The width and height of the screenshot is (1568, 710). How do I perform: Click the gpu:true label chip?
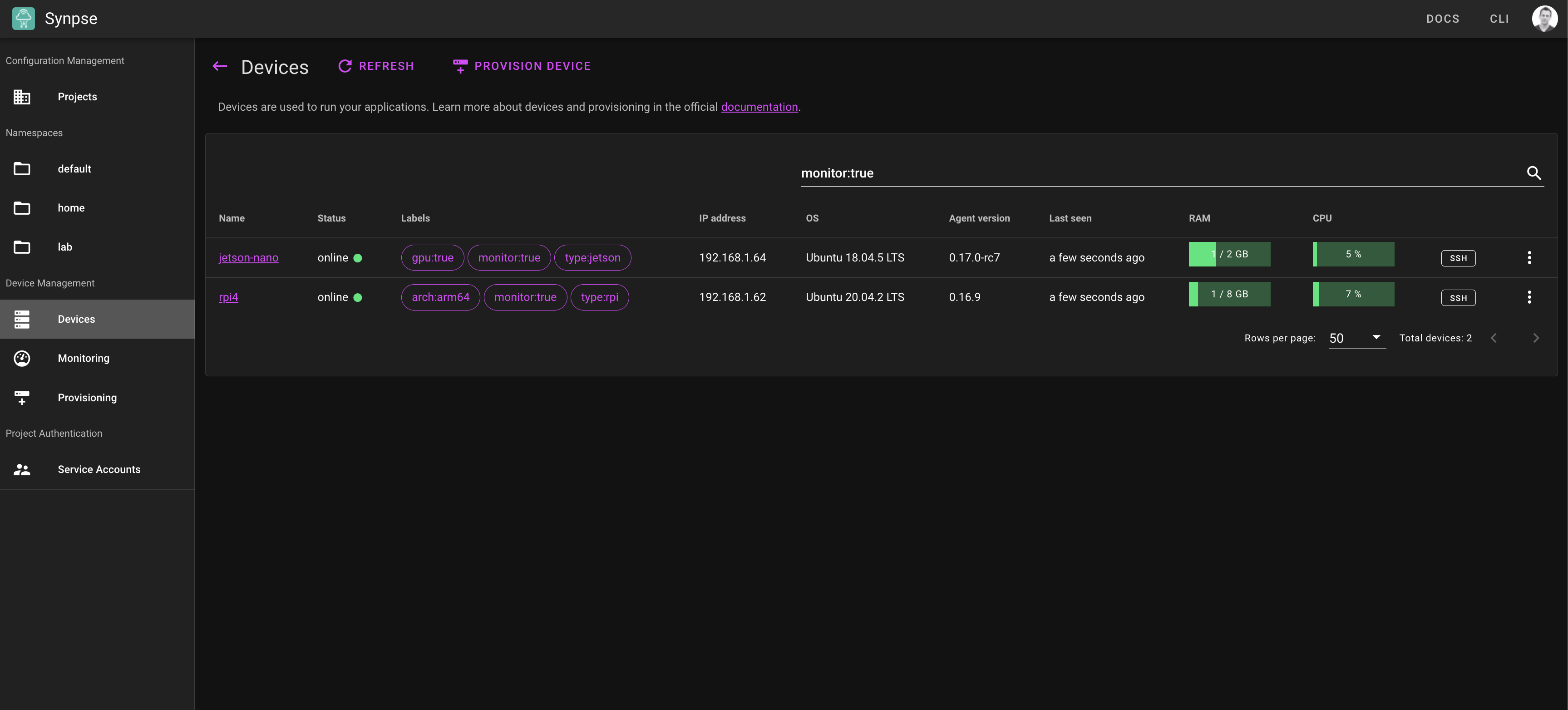point(432,257)
